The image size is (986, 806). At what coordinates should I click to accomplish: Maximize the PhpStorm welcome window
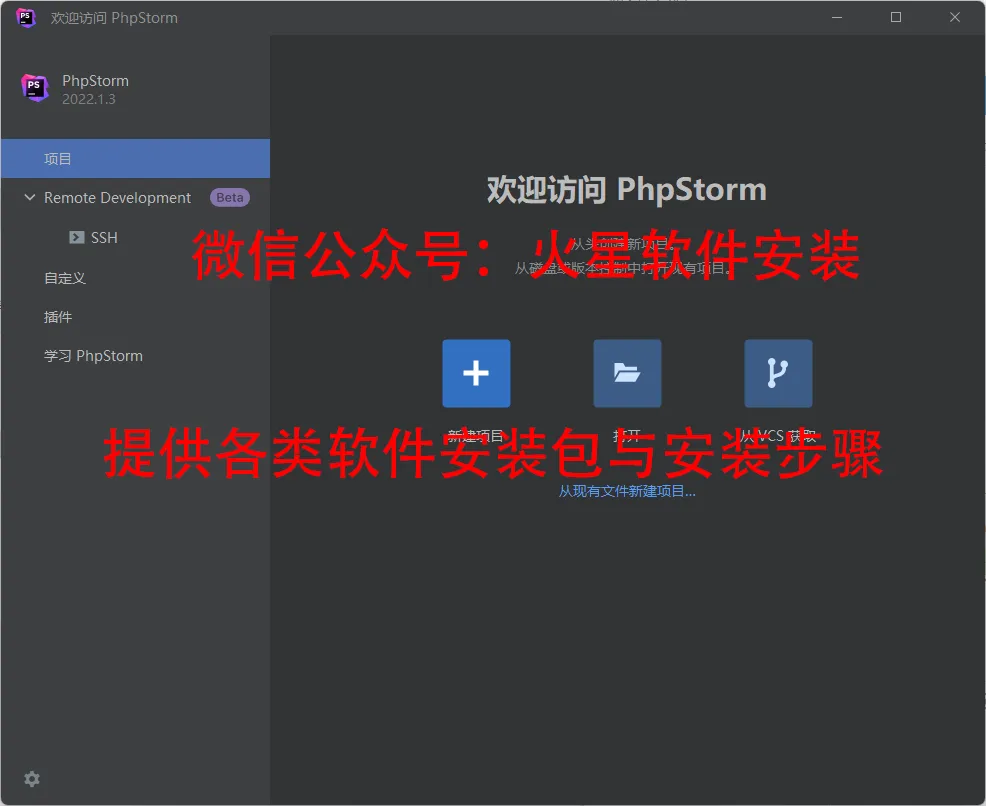click(896, 18)
